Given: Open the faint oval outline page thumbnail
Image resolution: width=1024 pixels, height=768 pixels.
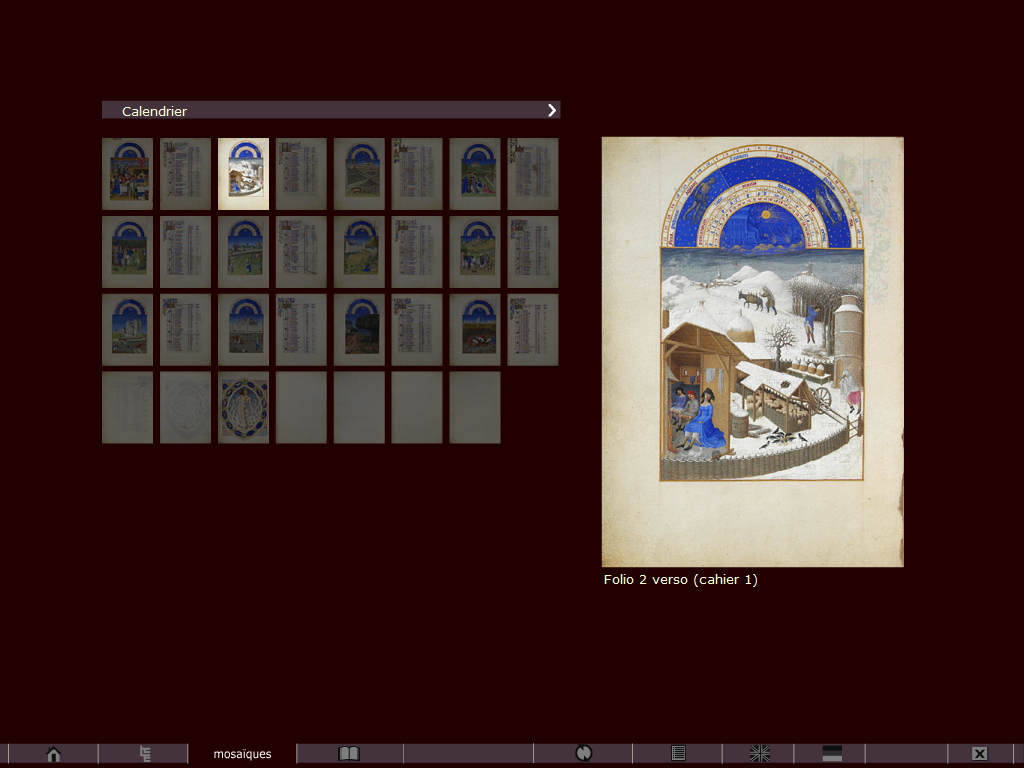Looking at the screenshot, I should pos(185,408).
